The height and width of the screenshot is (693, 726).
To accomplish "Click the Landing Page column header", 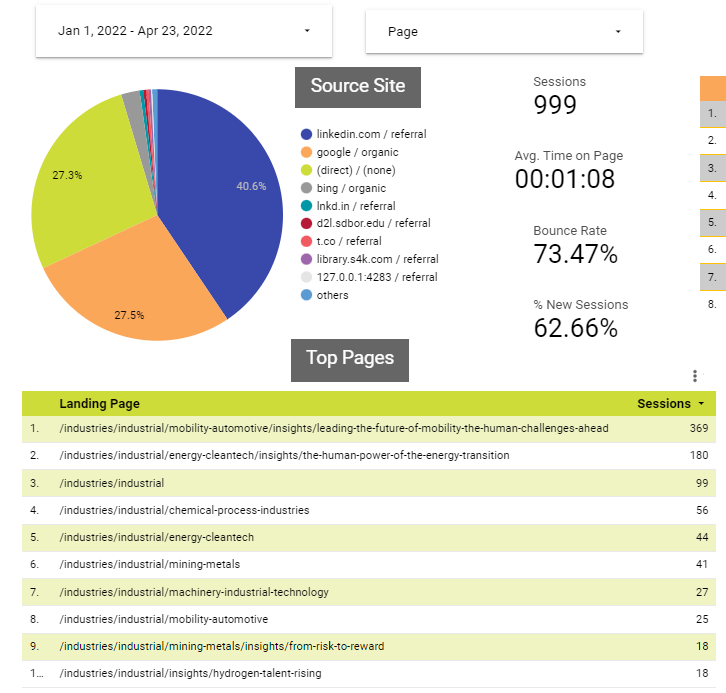I will tap(100, 404).
